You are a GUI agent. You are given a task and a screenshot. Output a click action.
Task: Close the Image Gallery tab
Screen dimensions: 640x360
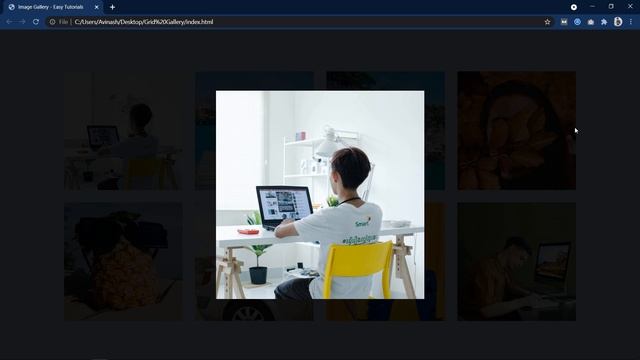tap(97, 7)
